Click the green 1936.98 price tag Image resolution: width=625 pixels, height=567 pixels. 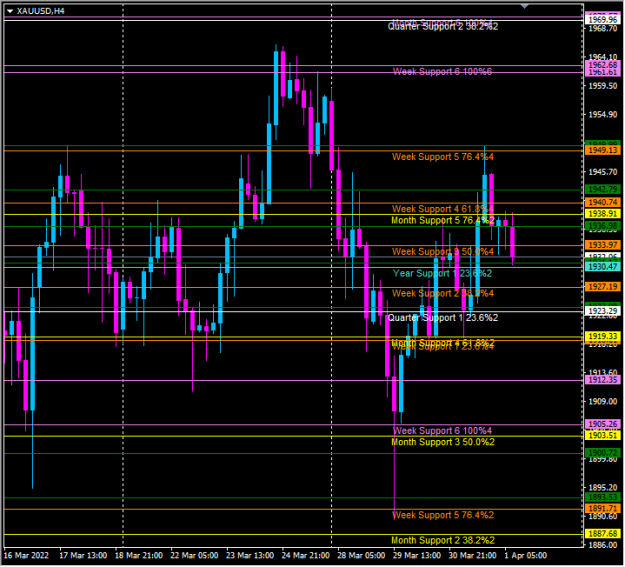(603, 226)
